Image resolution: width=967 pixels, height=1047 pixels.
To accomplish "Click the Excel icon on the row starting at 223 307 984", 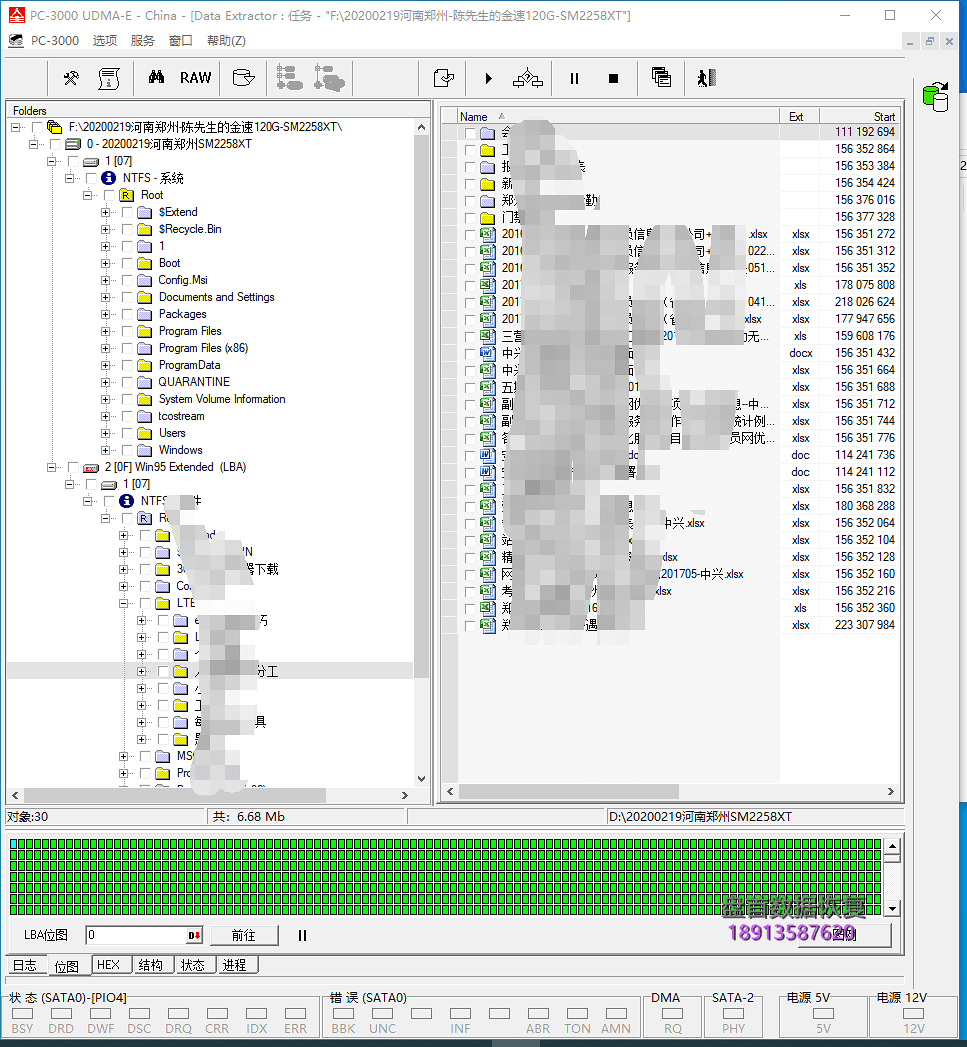I will pos(488,625).
